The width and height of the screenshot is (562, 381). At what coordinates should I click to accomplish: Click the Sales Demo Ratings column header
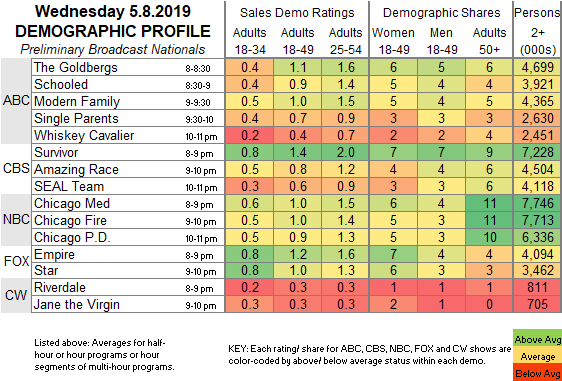[x=297, y=13]
